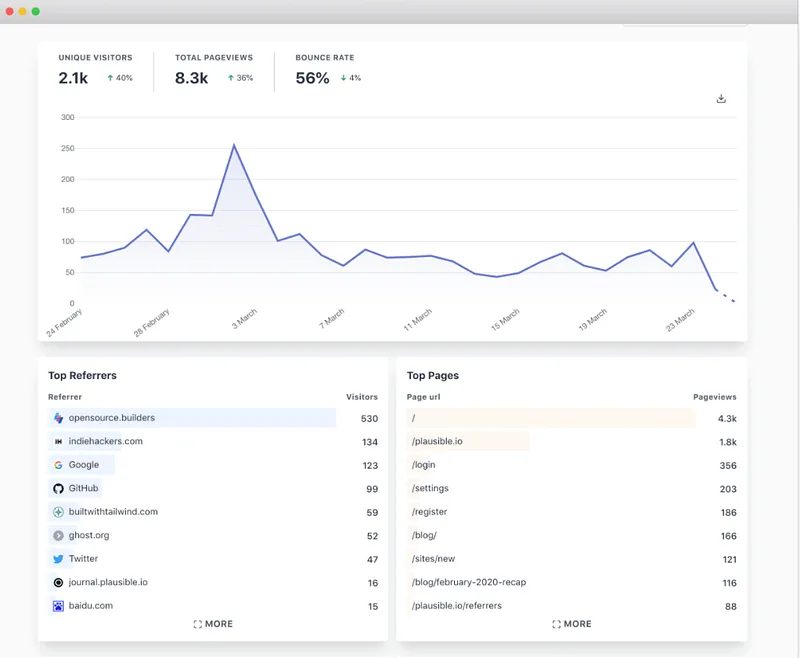
Task: Open the /login page entry
Action: 423,465
